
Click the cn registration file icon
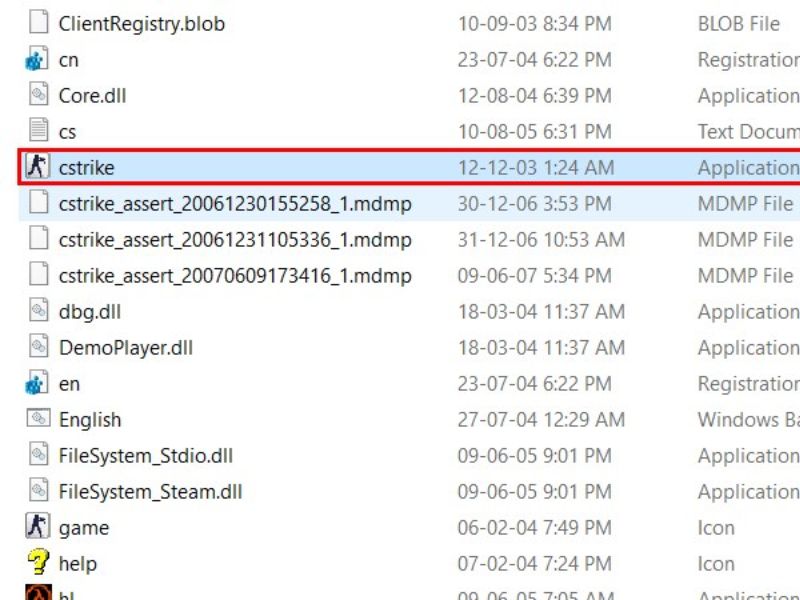(x=37, y=59)
